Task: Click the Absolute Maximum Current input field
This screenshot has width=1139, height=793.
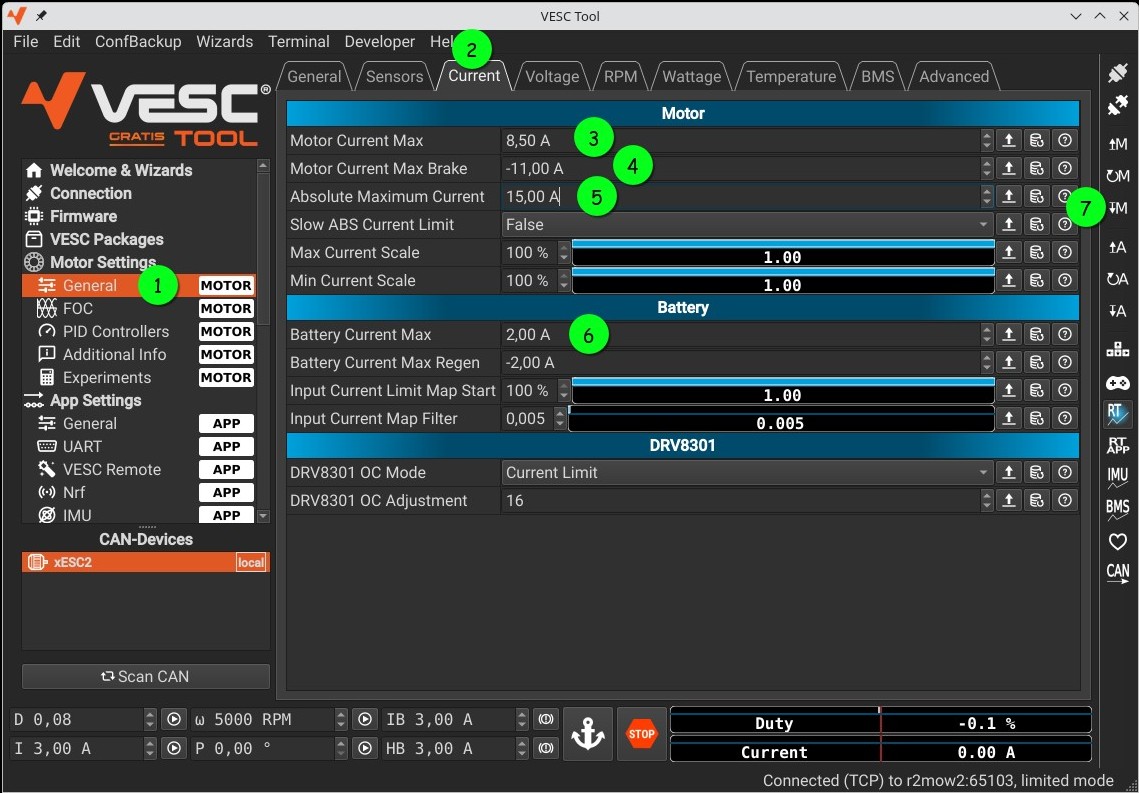Action: 740,197
